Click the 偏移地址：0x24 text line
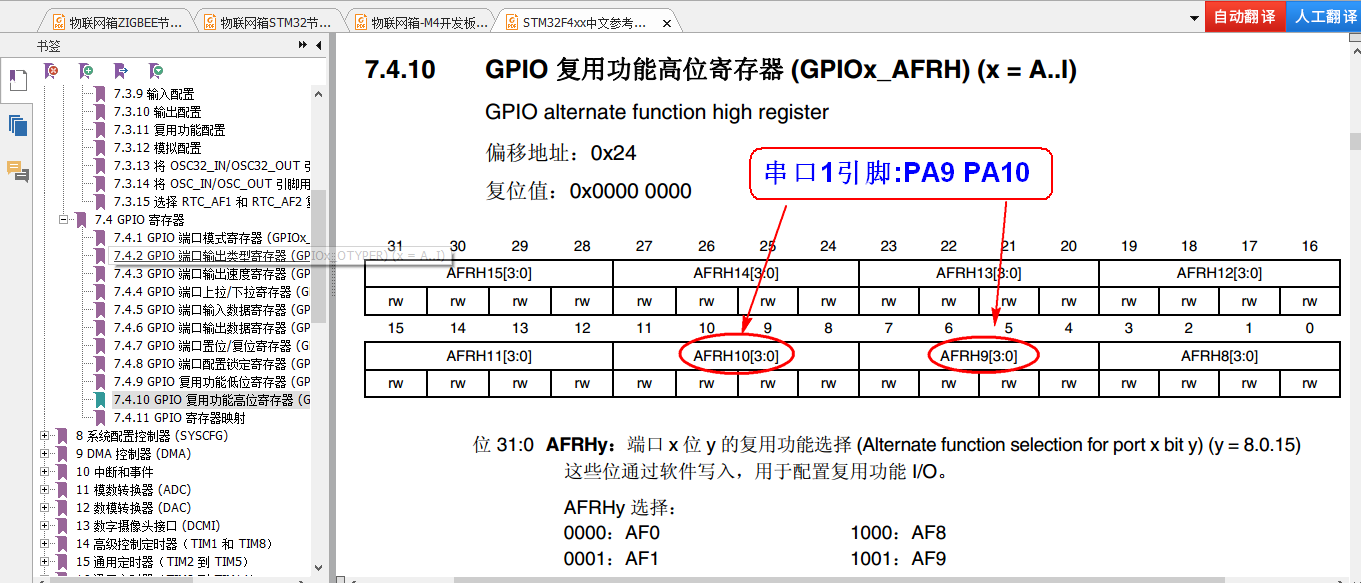 tap(561, 153)
